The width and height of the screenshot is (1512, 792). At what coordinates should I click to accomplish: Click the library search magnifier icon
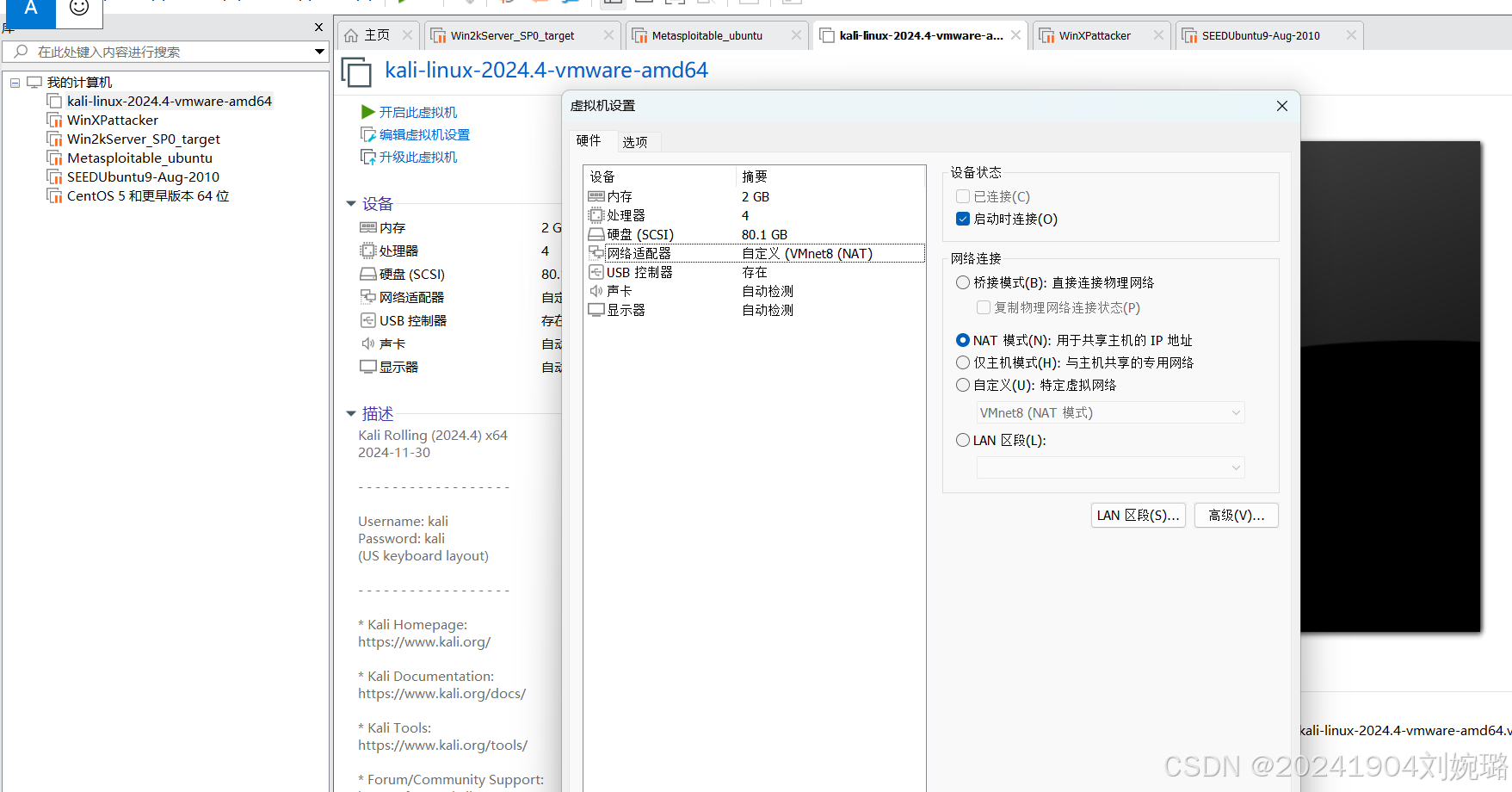point(22,52)
